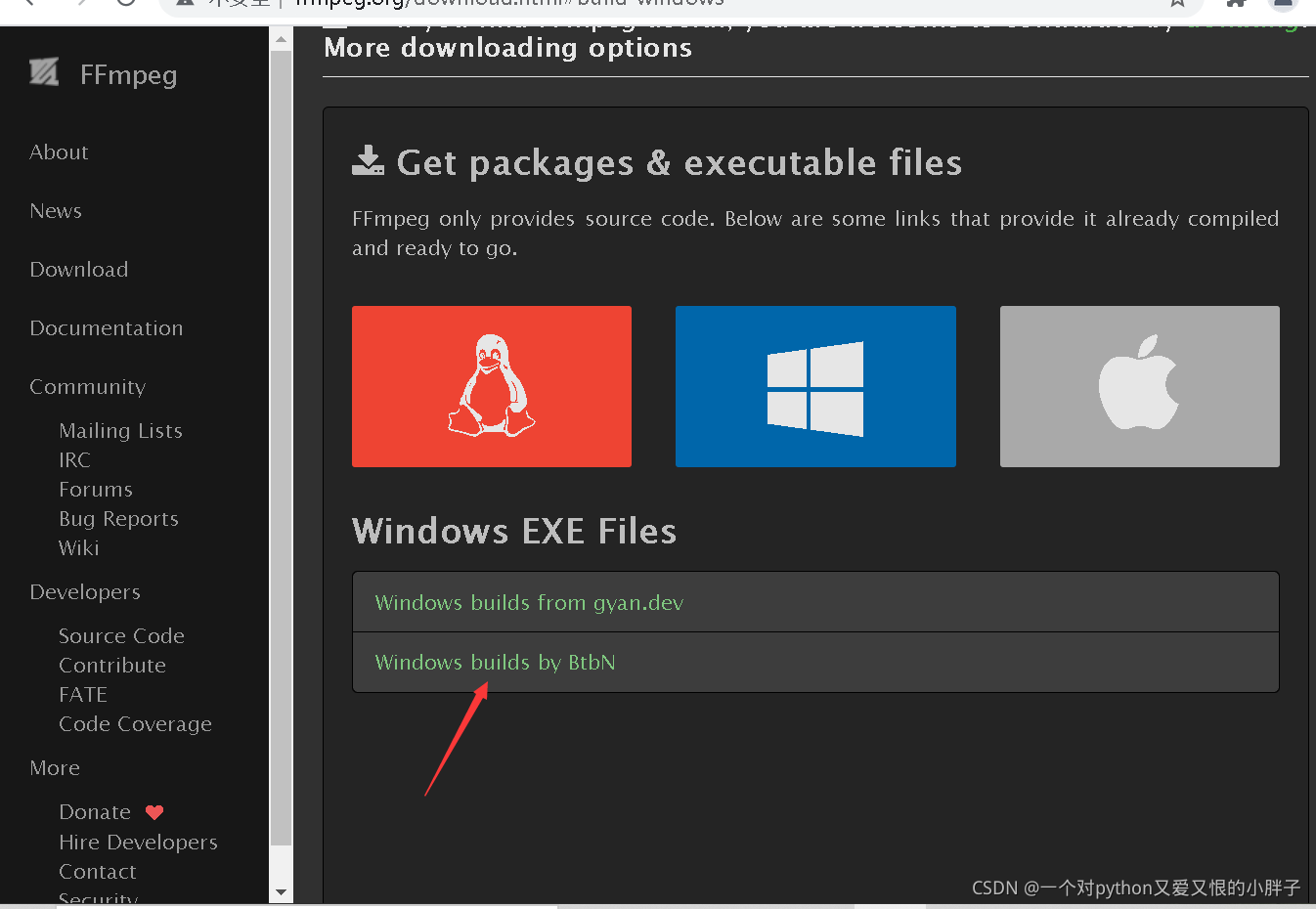Open Windows builds by BtbN

click(x=495, y=663)
